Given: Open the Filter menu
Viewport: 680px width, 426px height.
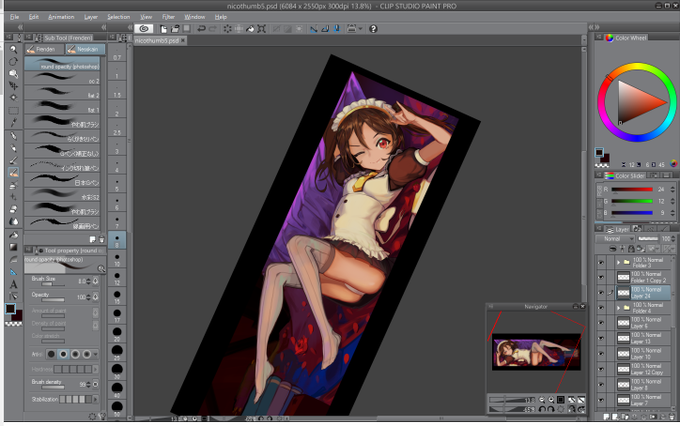Looking at the screenshot, I should (168, 17).
